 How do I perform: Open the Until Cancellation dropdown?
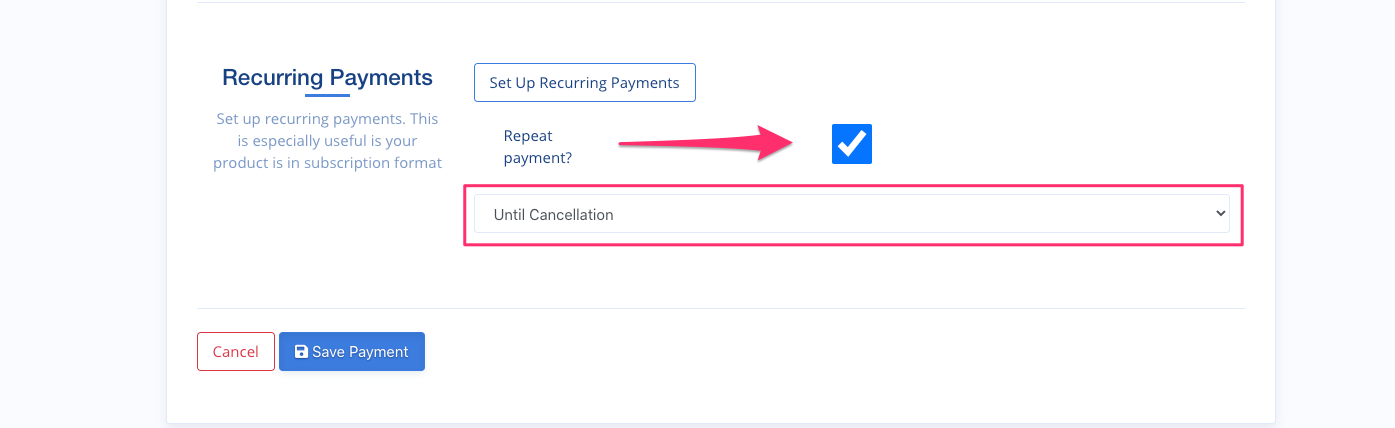click(x=852, y=214)
